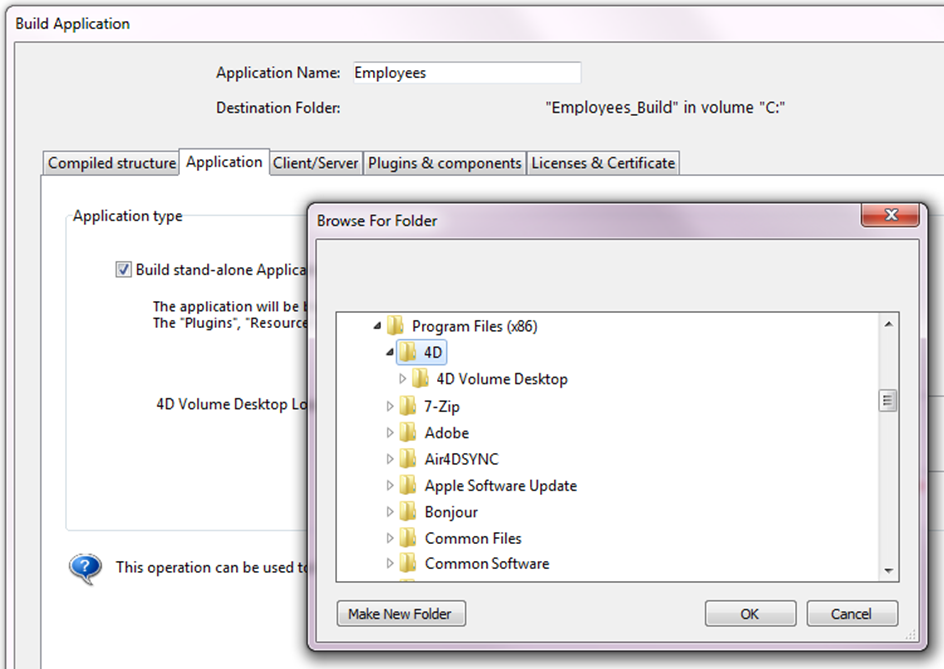Switch to the Compiled structure tab
The image size is (944, 669).
pyautogui.click(x=111, y=163)
